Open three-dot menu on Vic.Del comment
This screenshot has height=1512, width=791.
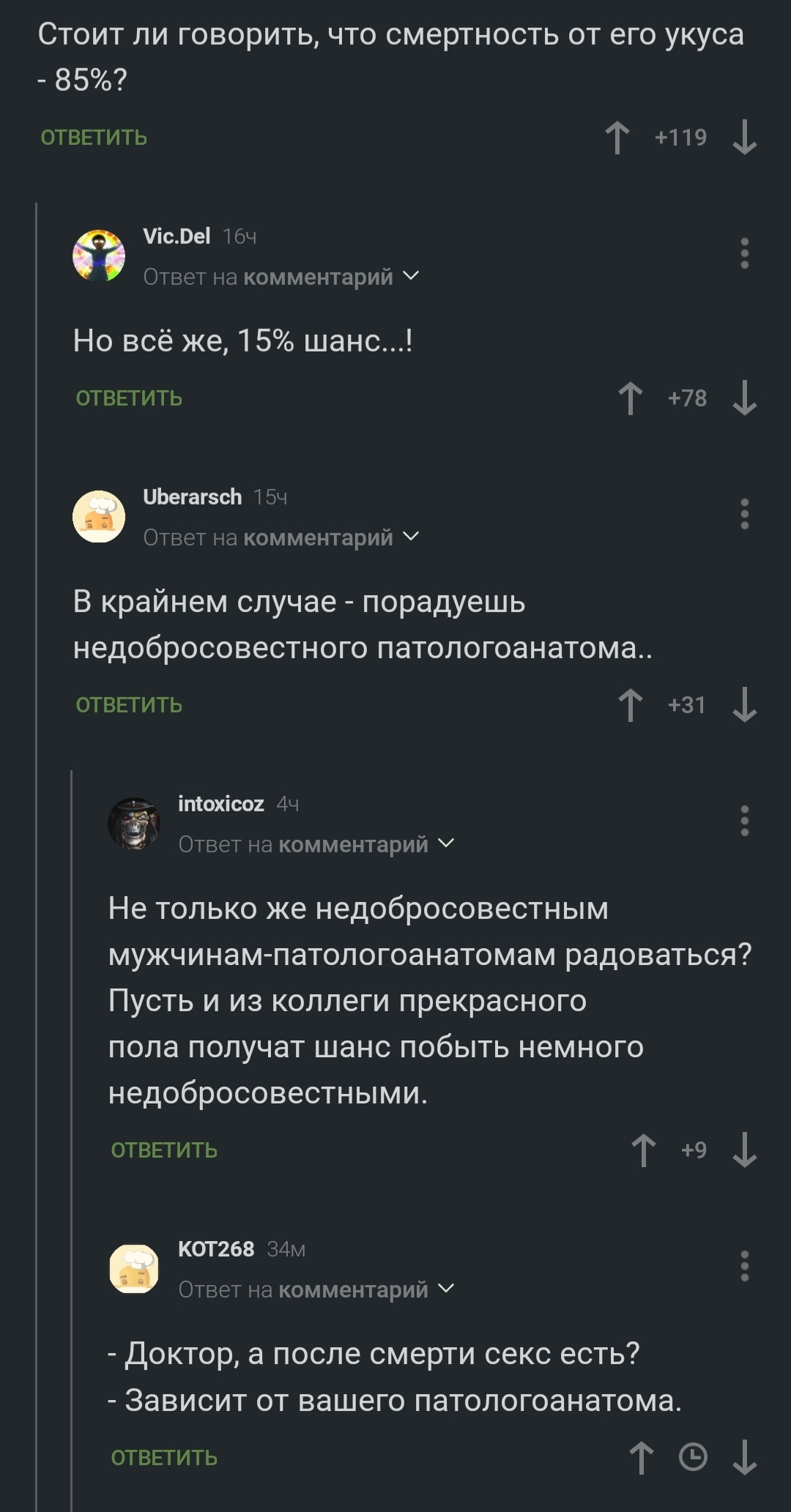coord(745,253)
